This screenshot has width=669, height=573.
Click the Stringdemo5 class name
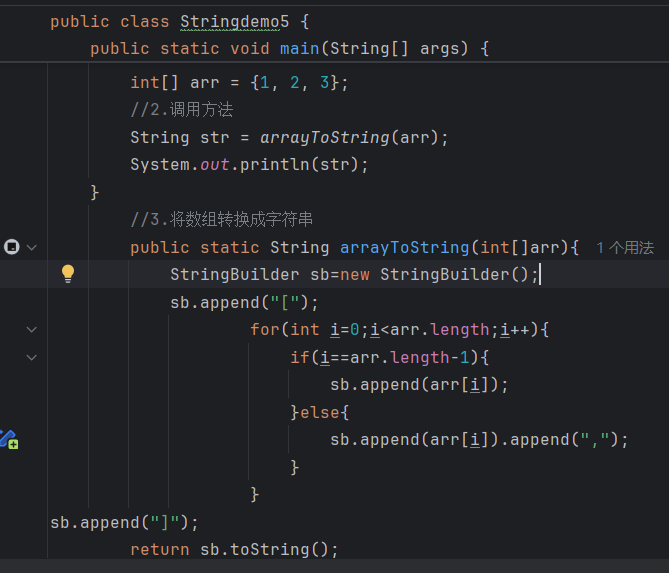(235, 22)
